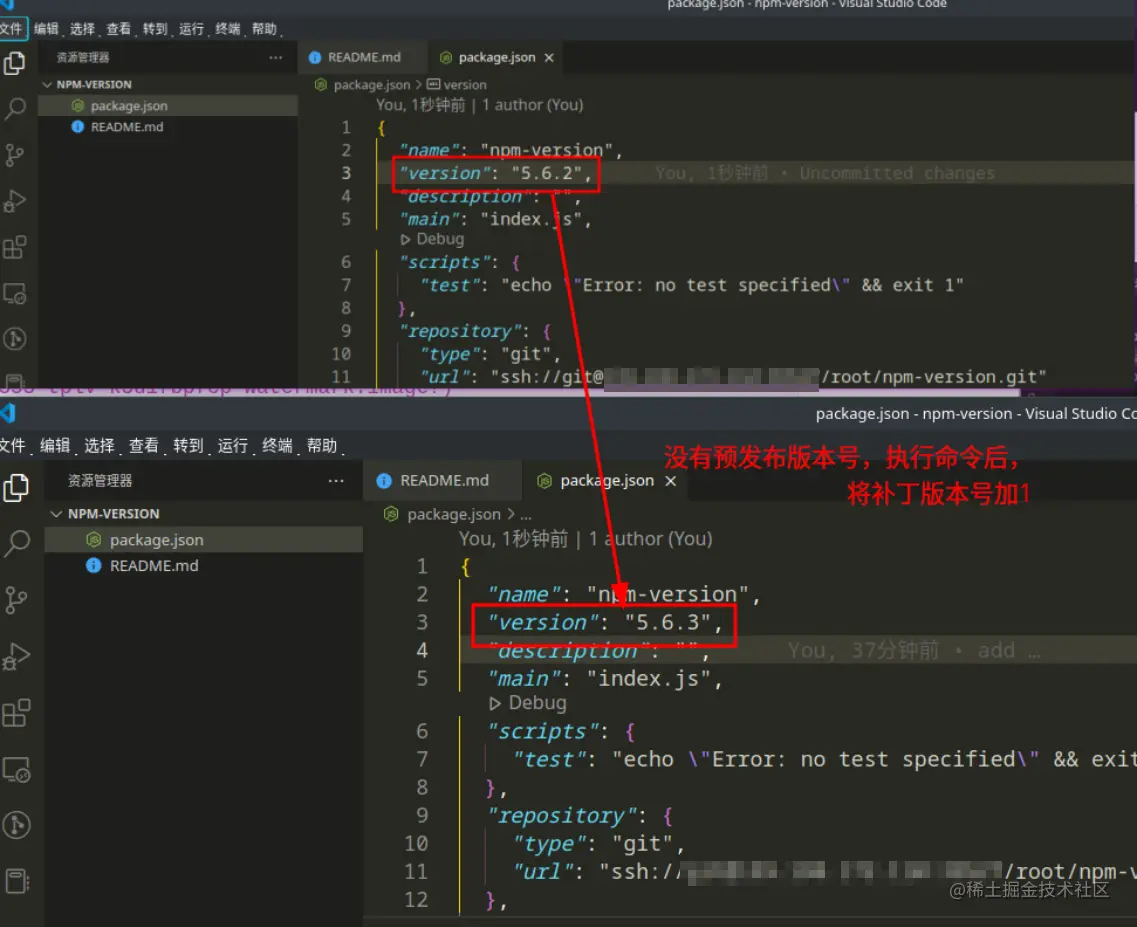
Task: Open Run and Debug icon in upper window
Action: point(15,201)
